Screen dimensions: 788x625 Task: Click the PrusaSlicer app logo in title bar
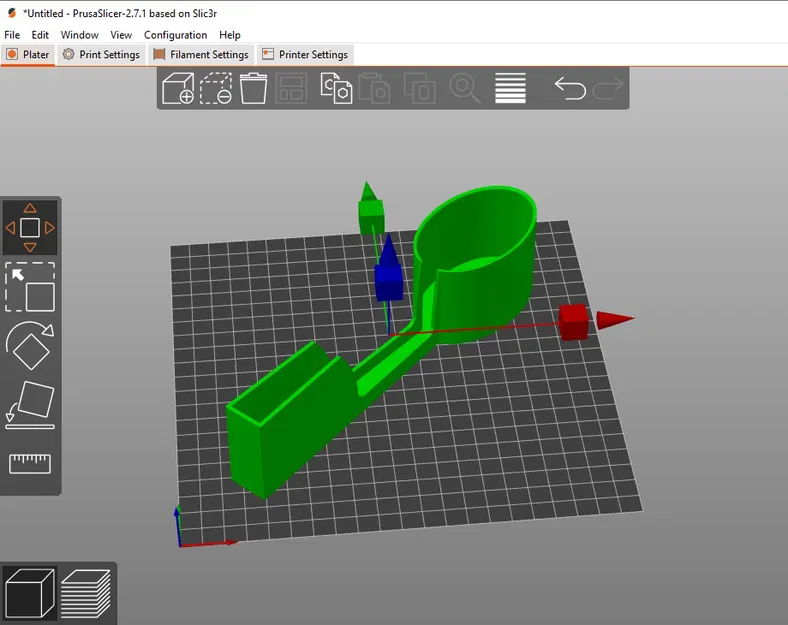tap(12, 13)
